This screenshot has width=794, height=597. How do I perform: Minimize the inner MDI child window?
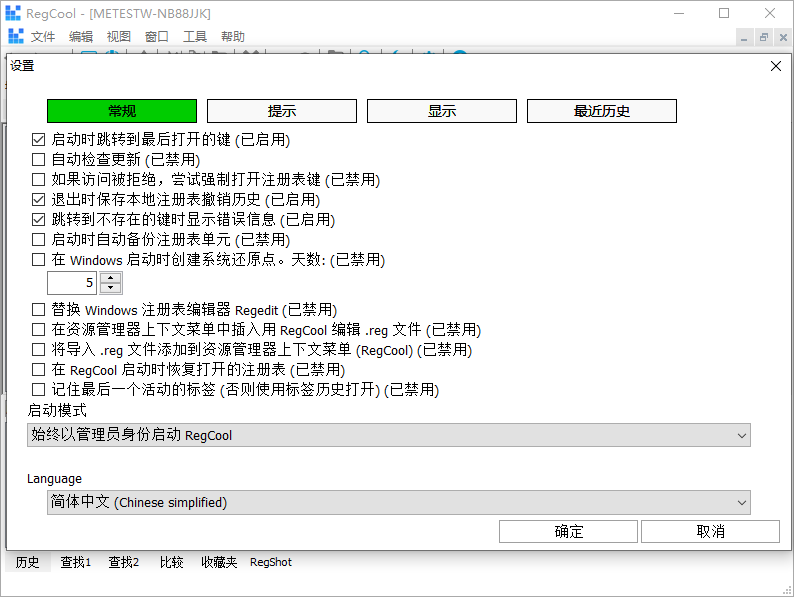pyautogui.click(x=743, y=37)
